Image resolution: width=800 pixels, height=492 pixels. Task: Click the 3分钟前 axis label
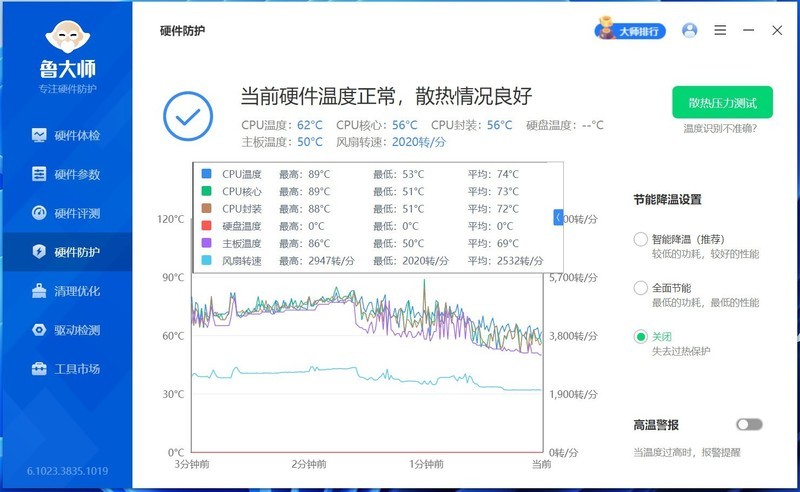(x=192, y=464)
